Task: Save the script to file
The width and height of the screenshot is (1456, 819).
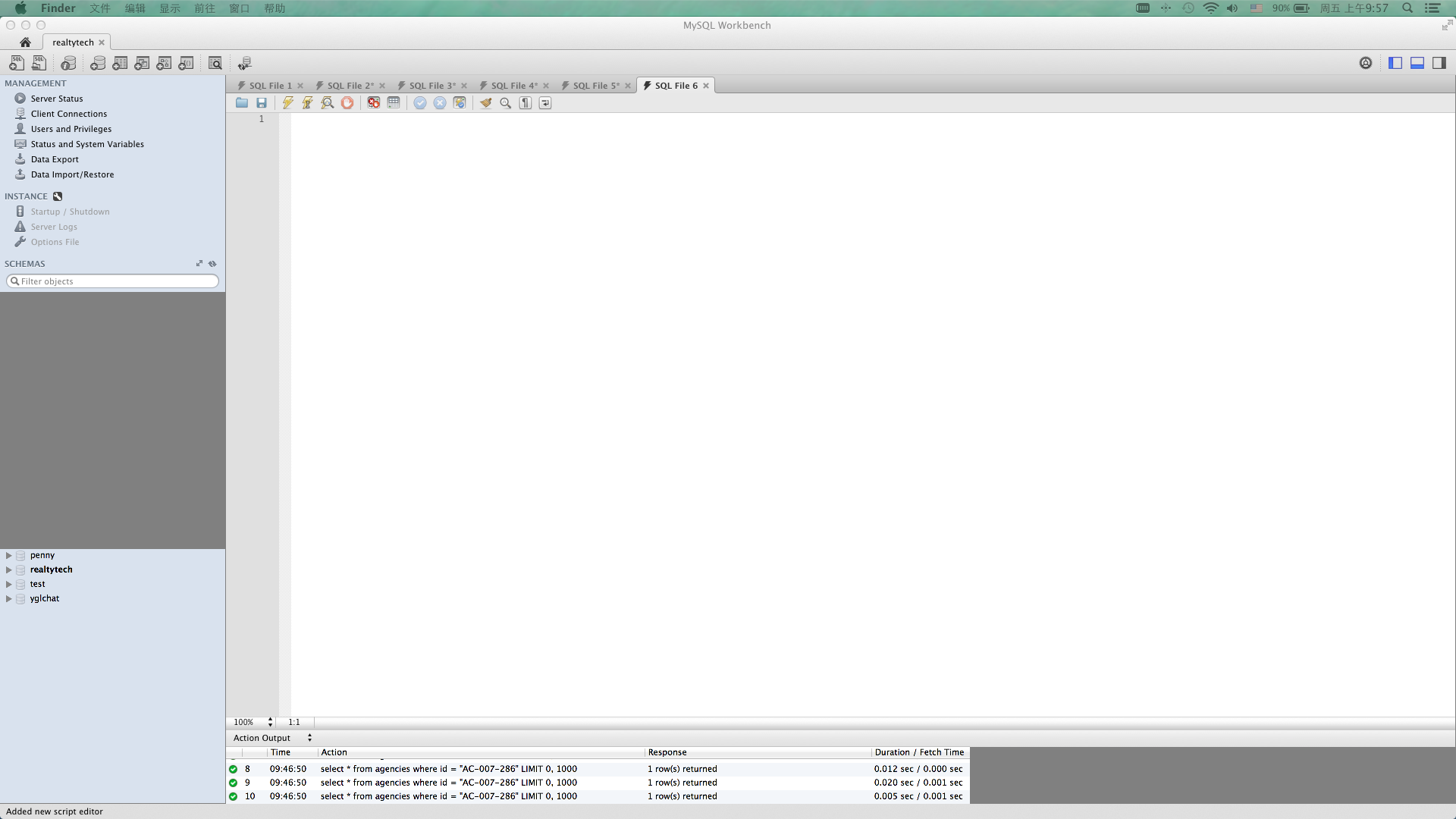Action: [x=262, y=103]
